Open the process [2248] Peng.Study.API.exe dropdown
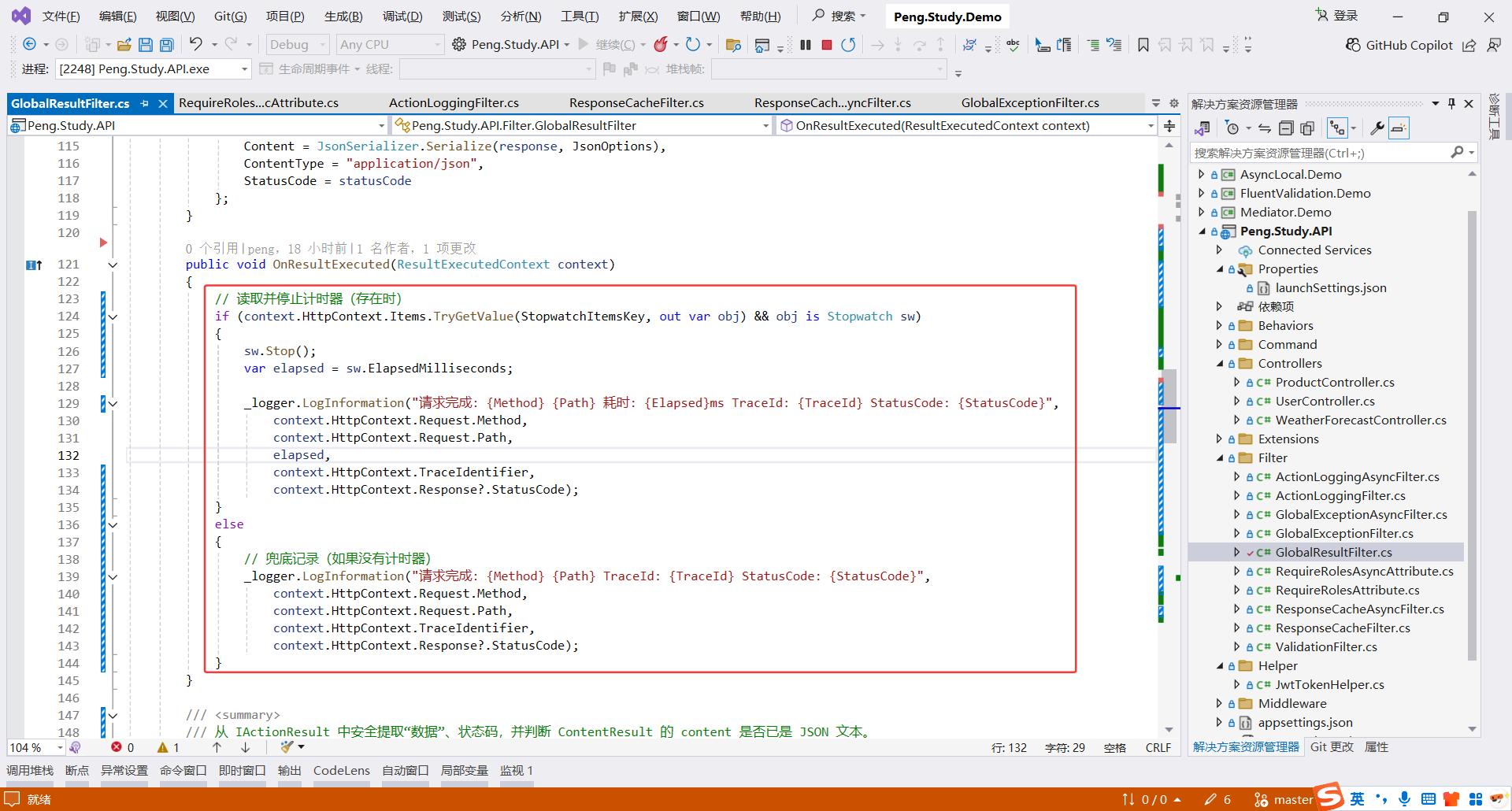 (x=153, y=69)
